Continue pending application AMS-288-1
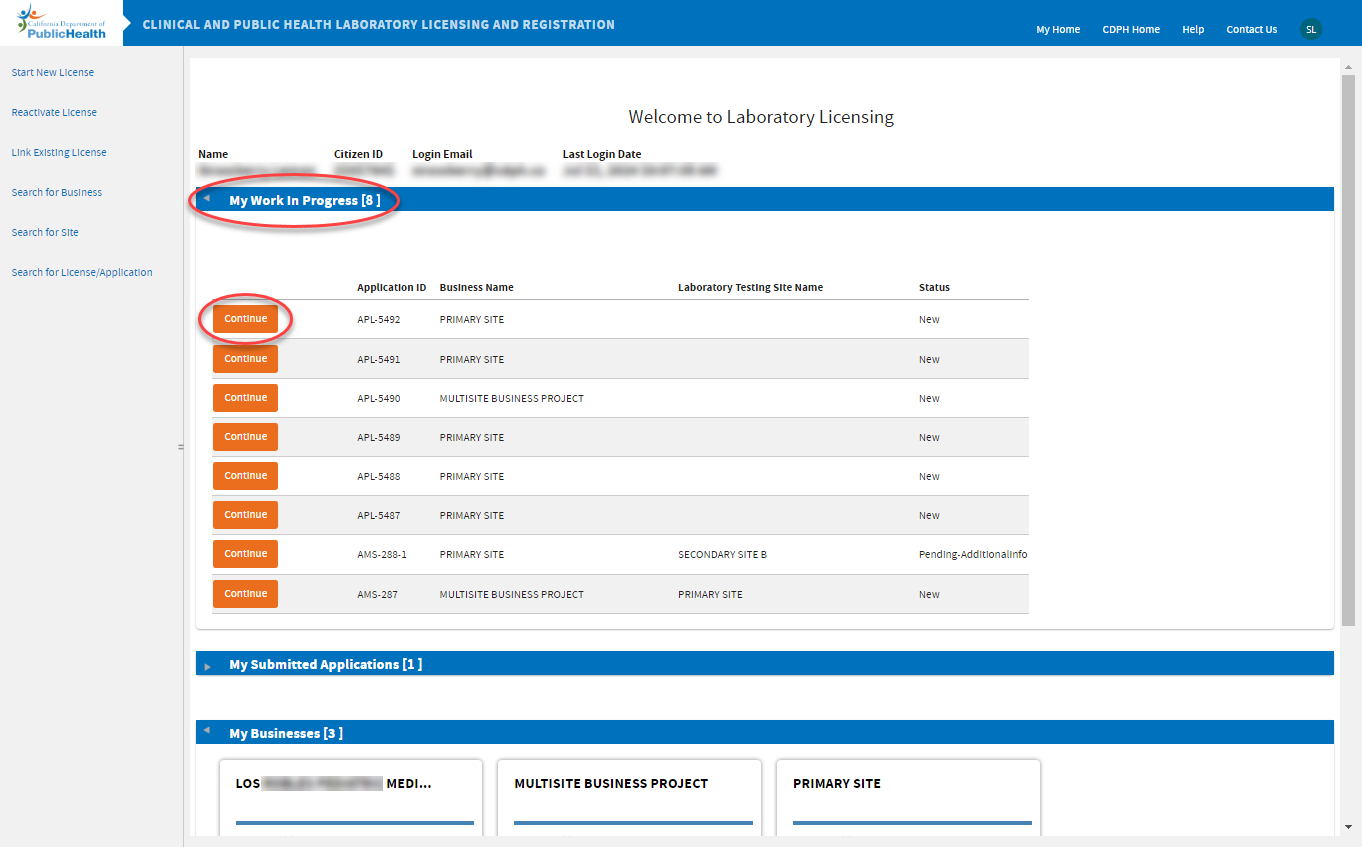The height and width of the screenshot is (847, 1362). (x=245, y=554)
